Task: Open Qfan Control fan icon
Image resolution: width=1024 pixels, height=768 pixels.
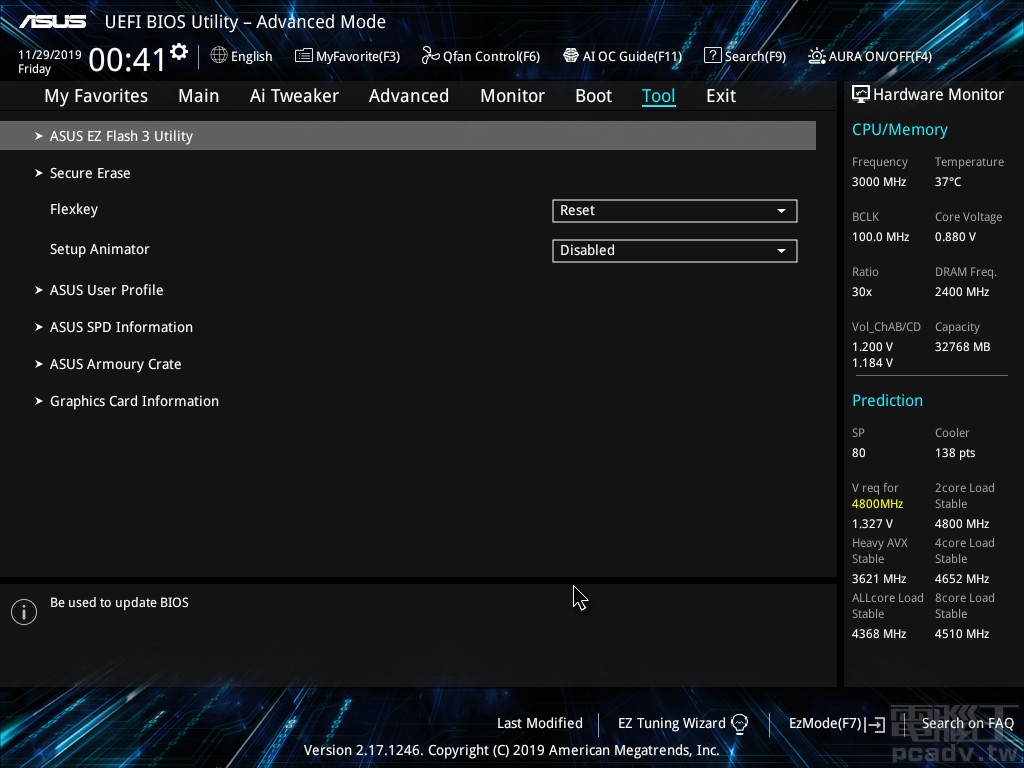Action: (430, 56)
